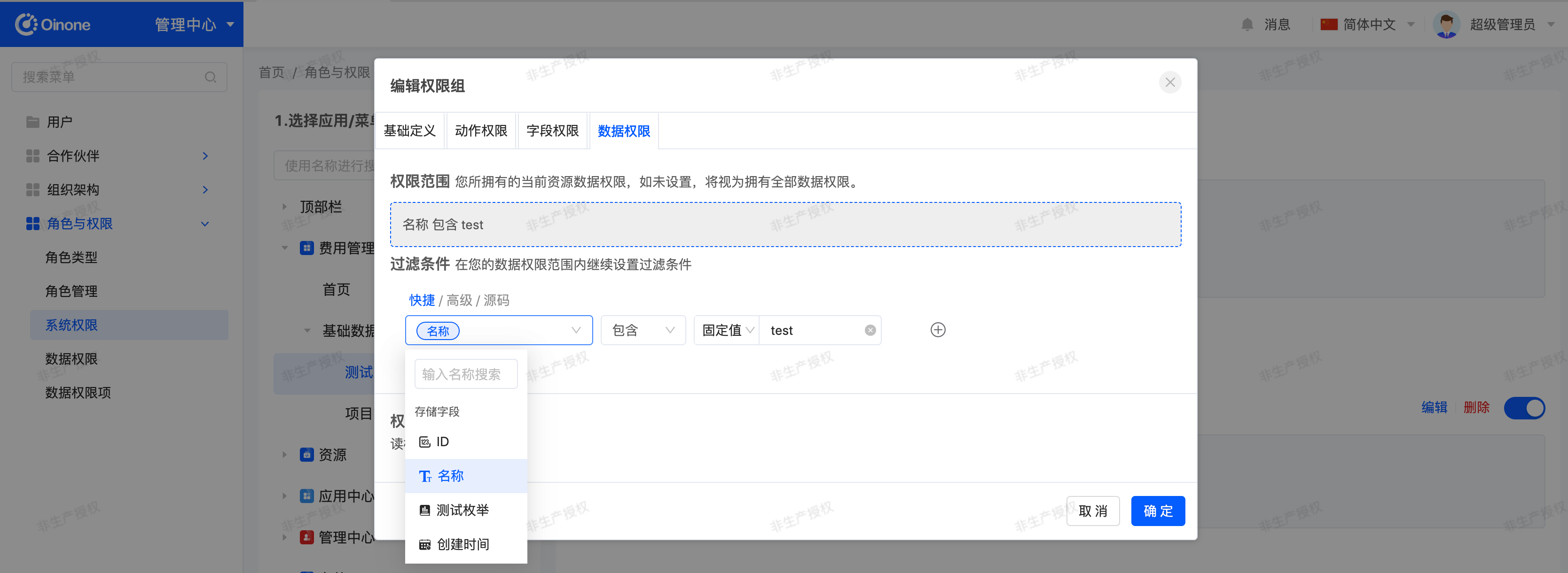The height and width of the screenshot is (573, 1568).
Task: Open the 包含 operator dropdown
Action: 643,330
